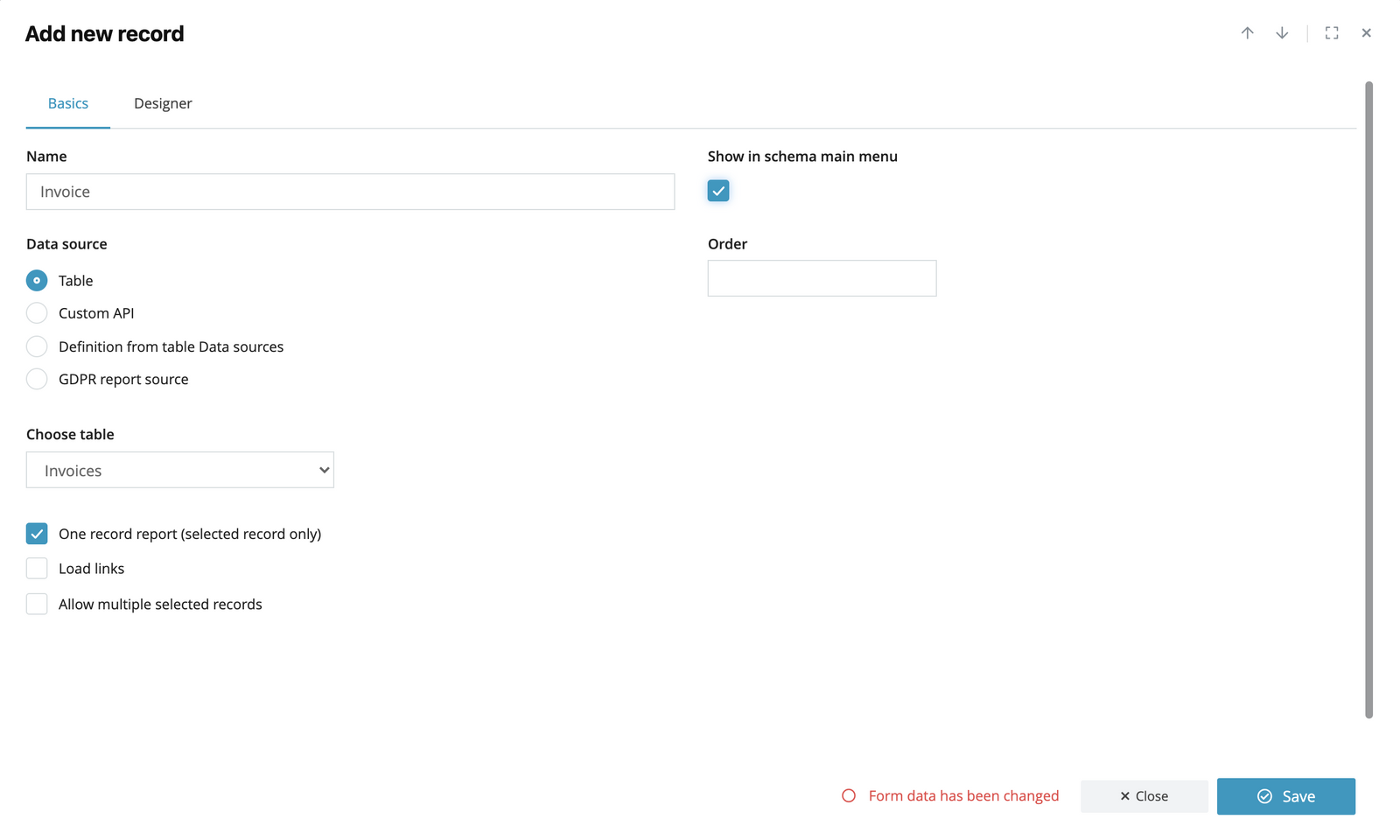
Task: Select the Basics tab
Action: (68, 103)
